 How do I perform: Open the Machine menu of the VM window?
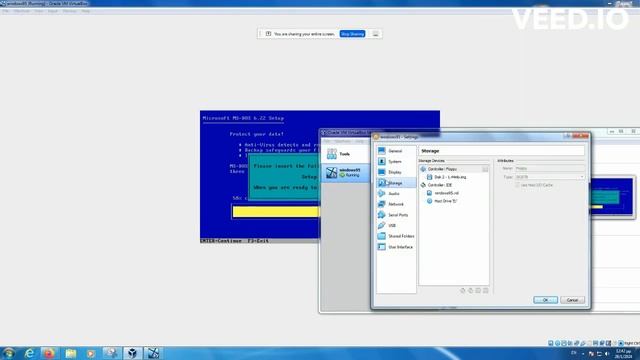(x=22, y=11)
